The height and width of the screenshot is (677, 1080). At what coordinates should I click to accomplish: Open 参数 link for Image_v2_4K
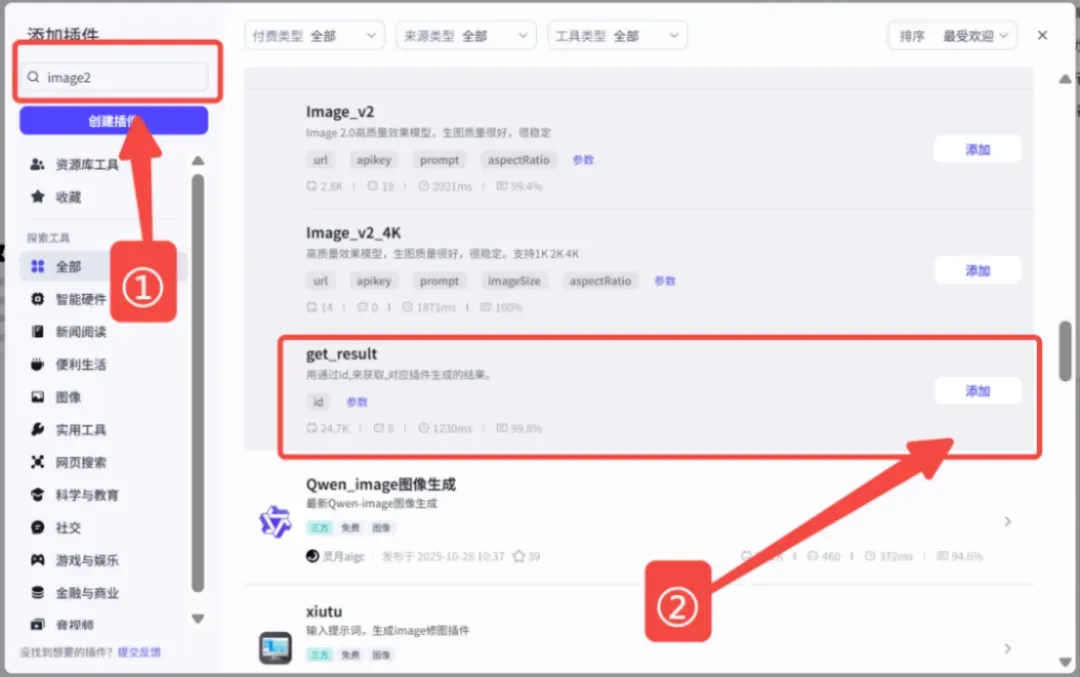pyautogui.click(x=665, y=281)
